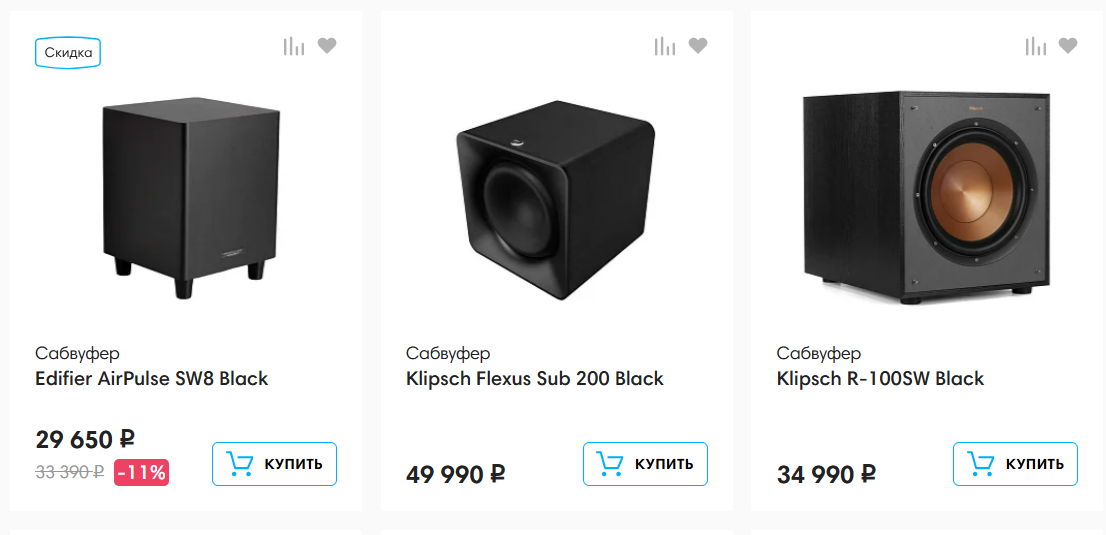Add Klipsch R-100SW to wishlist with heart
Image resolution: width=1106 pixels, height=535 pixels.
[x=1068, y=45]
